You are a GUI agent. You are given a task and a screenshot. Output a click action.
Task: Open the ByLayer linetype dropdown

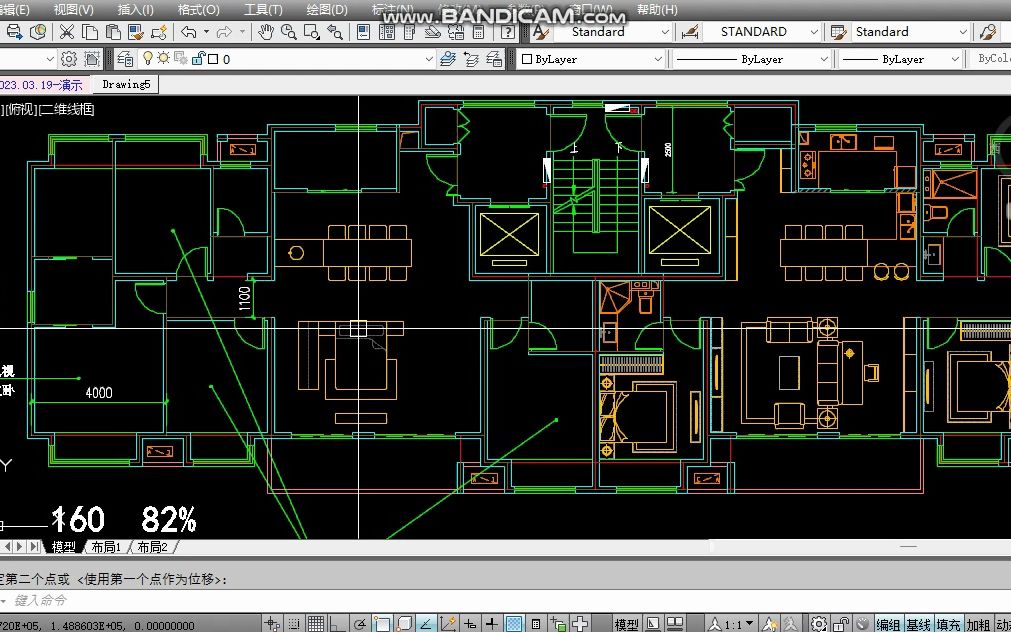click(752, 59)
